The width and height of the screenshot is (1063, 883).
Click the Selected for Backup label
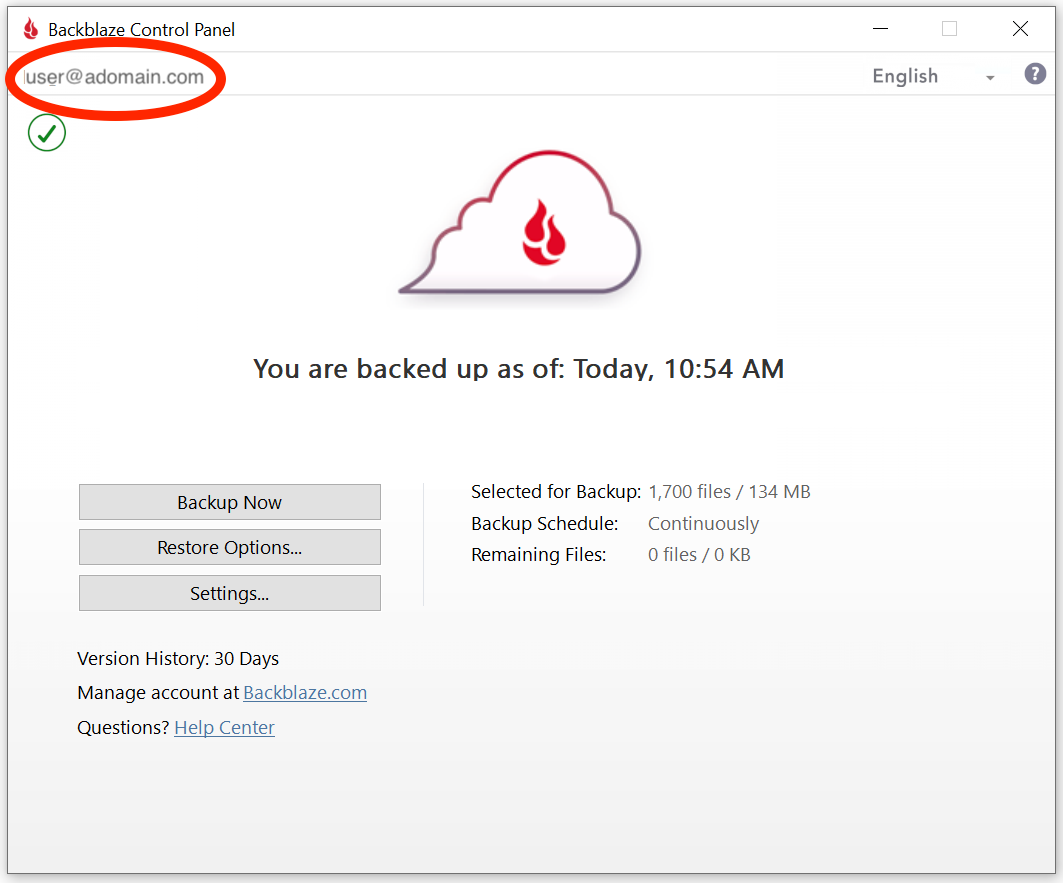point(556,492)
